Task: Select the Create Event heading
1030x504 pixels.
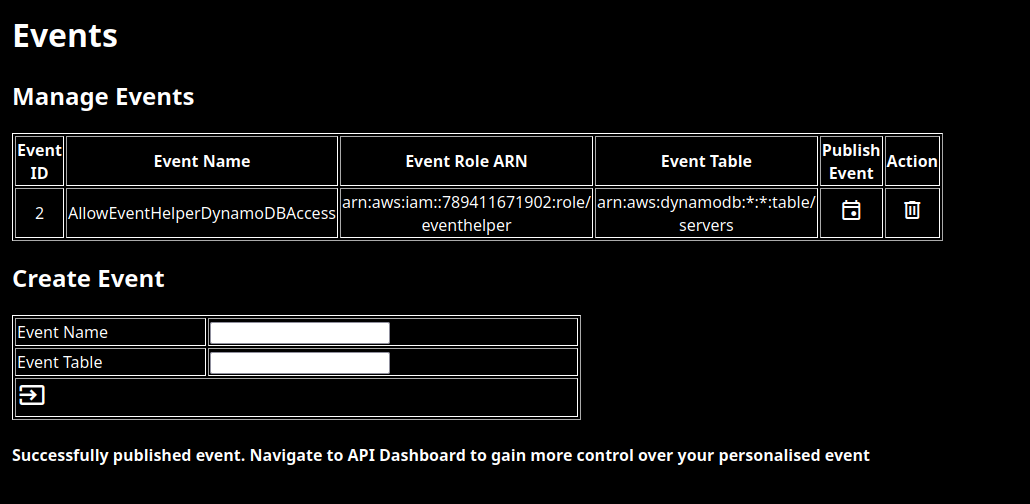Action: pyautogui.click(x=88, y=279)
